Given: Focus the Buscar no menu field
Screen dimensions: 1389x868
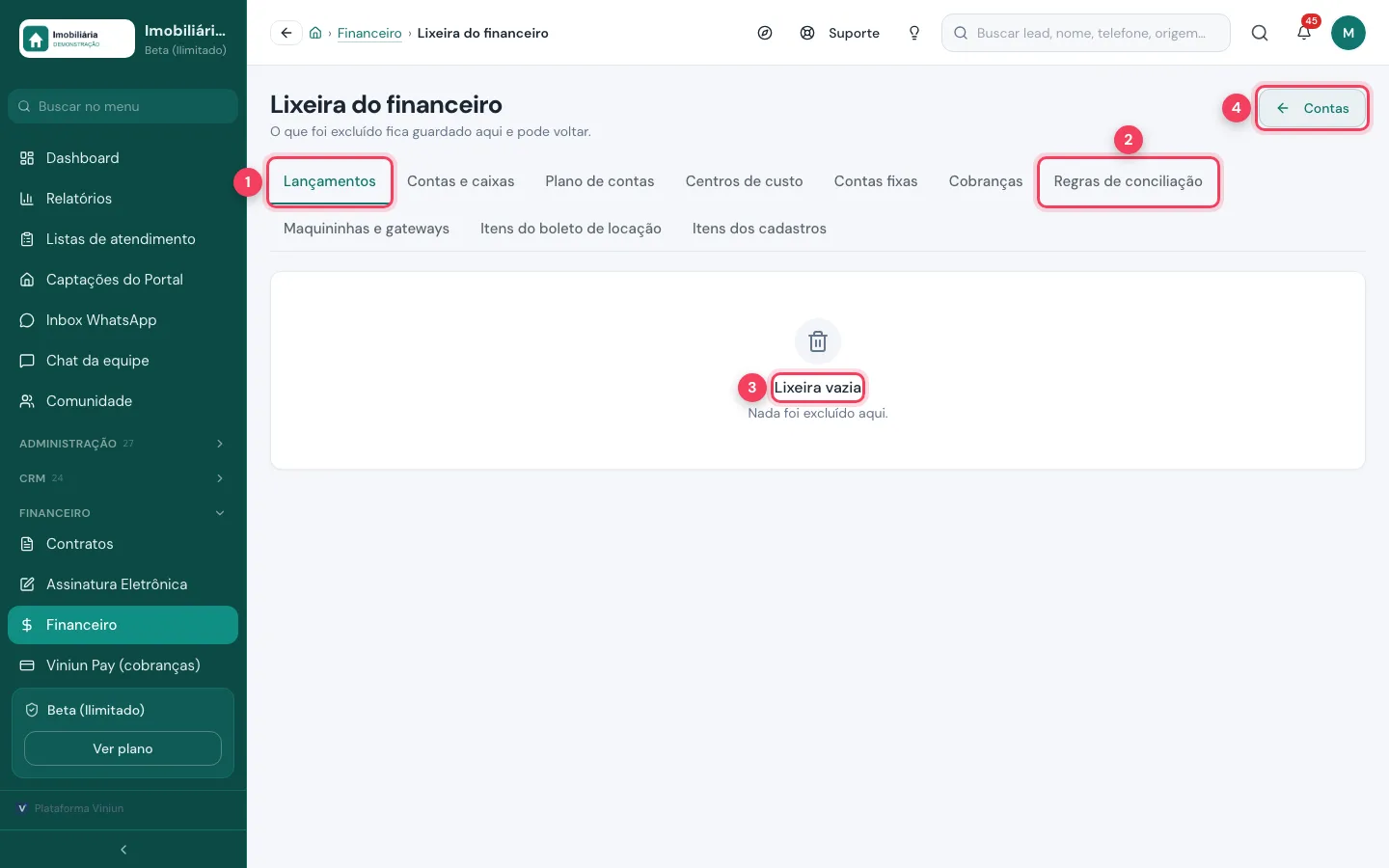Looking at the screenshot, I should pyautogui.click(x=123, y=106).
